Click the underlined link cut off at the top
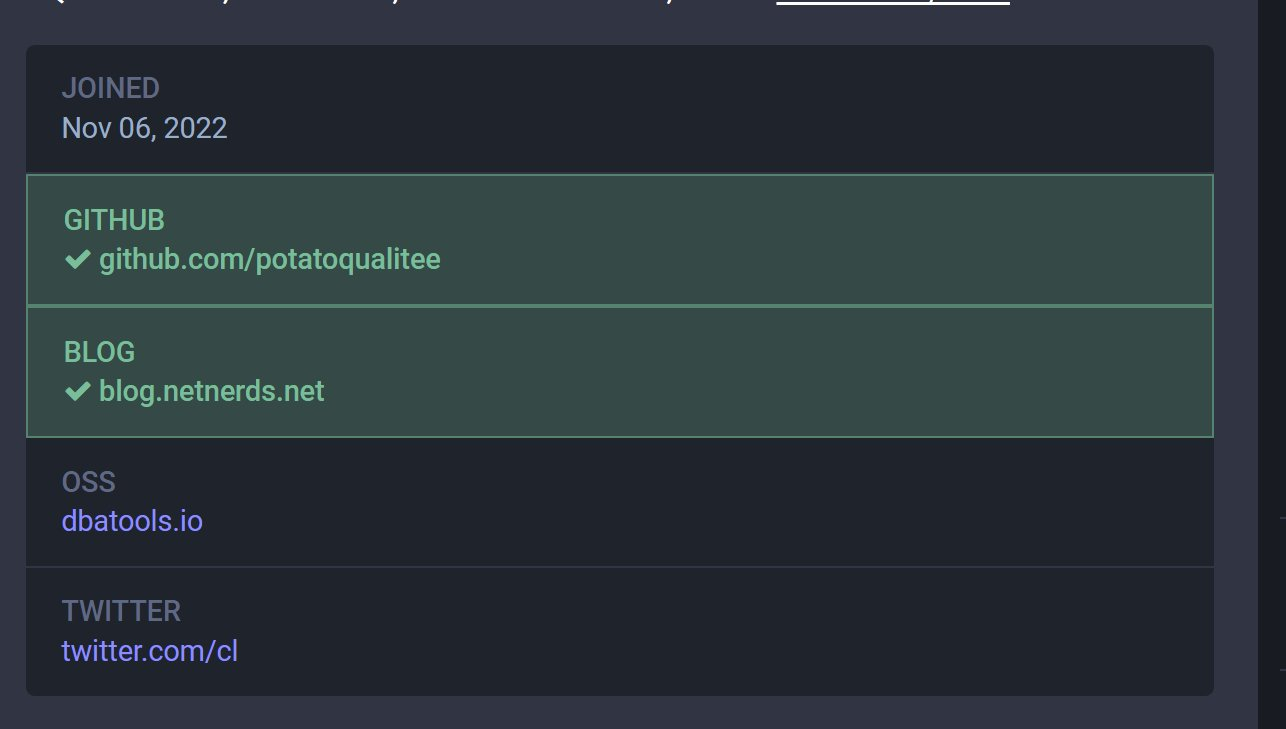 point(893,3)
